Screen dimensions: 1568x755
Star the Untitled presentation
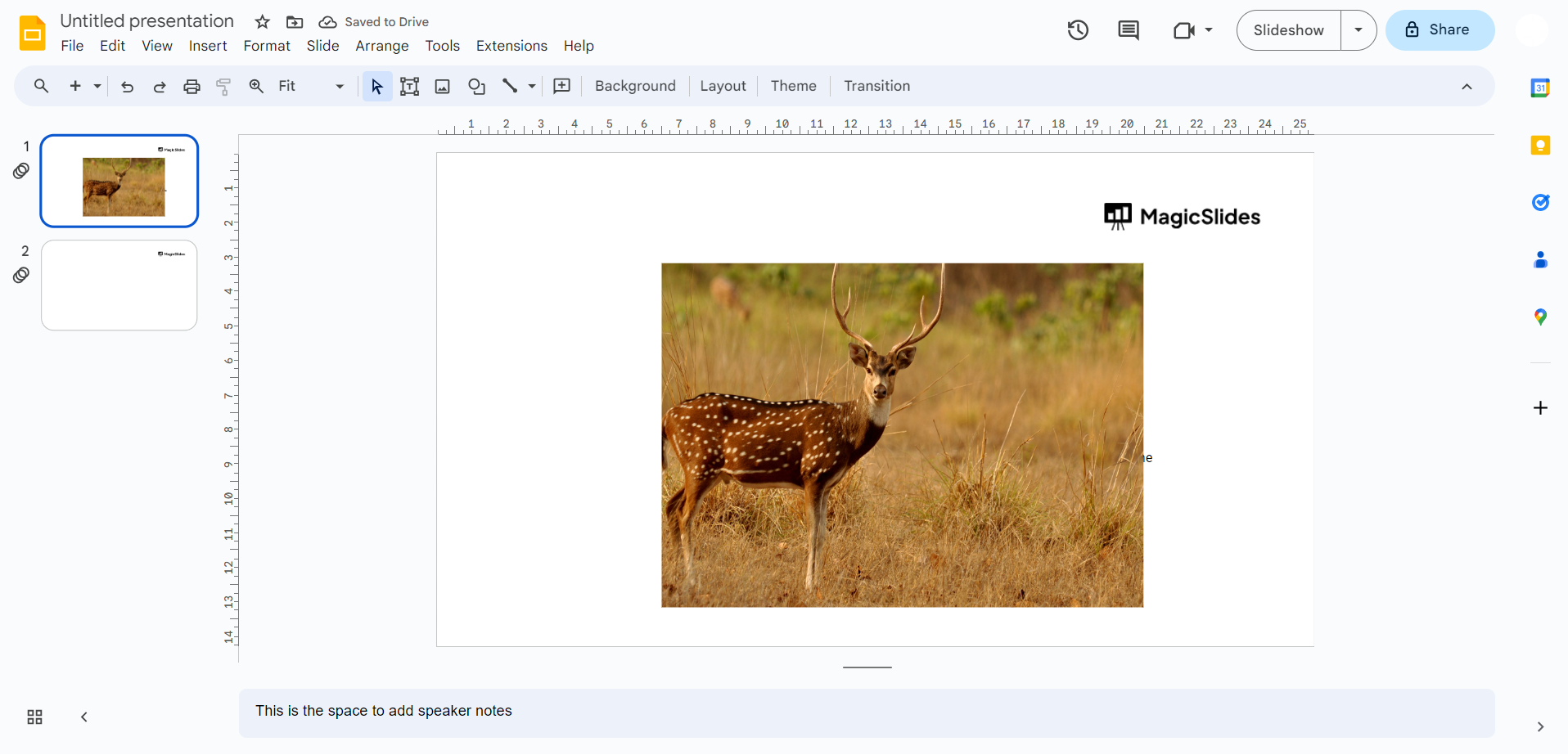click(x=262, y=22)
